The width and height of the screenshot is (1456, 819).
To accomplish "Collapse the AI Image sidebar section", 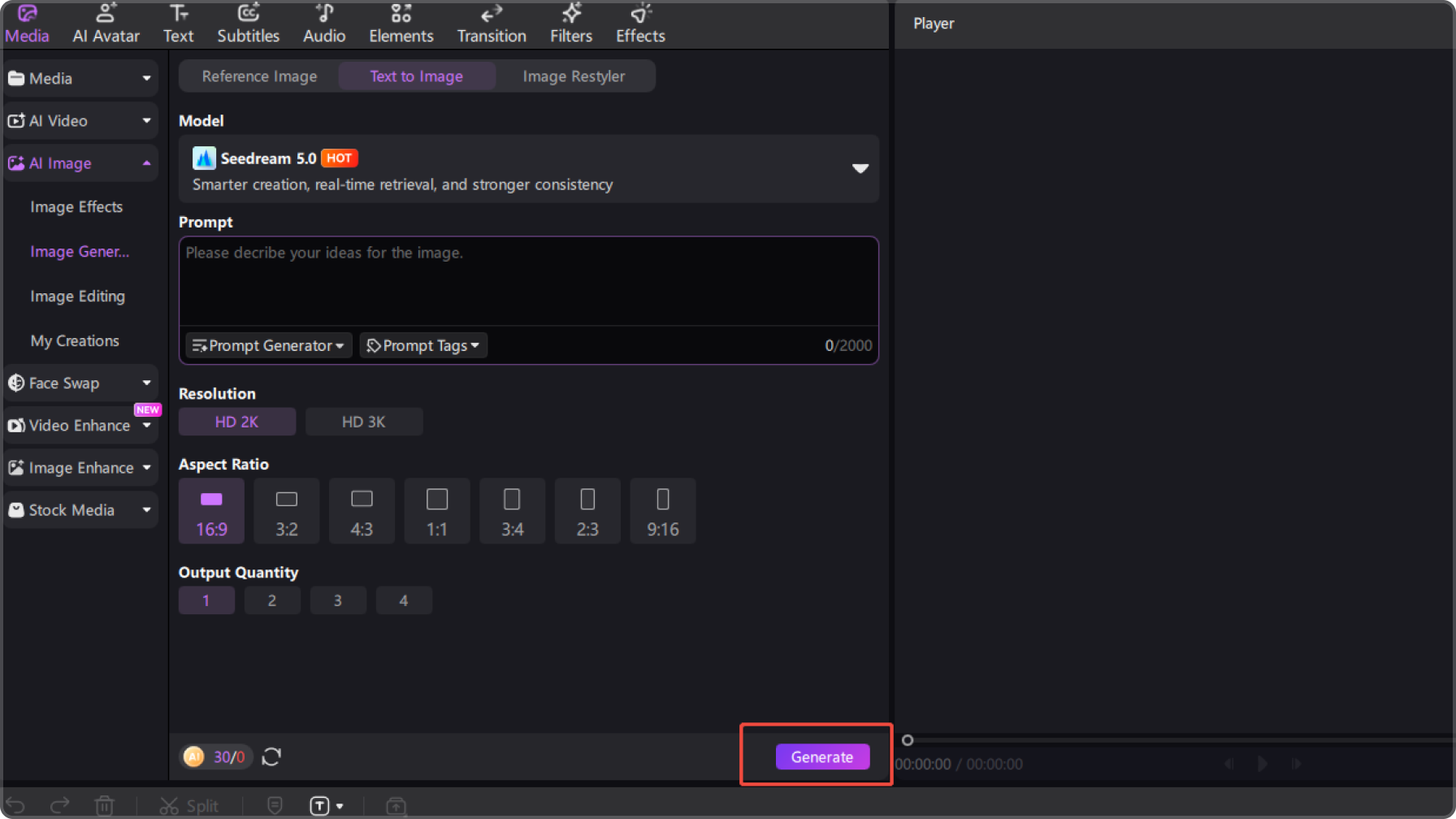I will (80, 163).
